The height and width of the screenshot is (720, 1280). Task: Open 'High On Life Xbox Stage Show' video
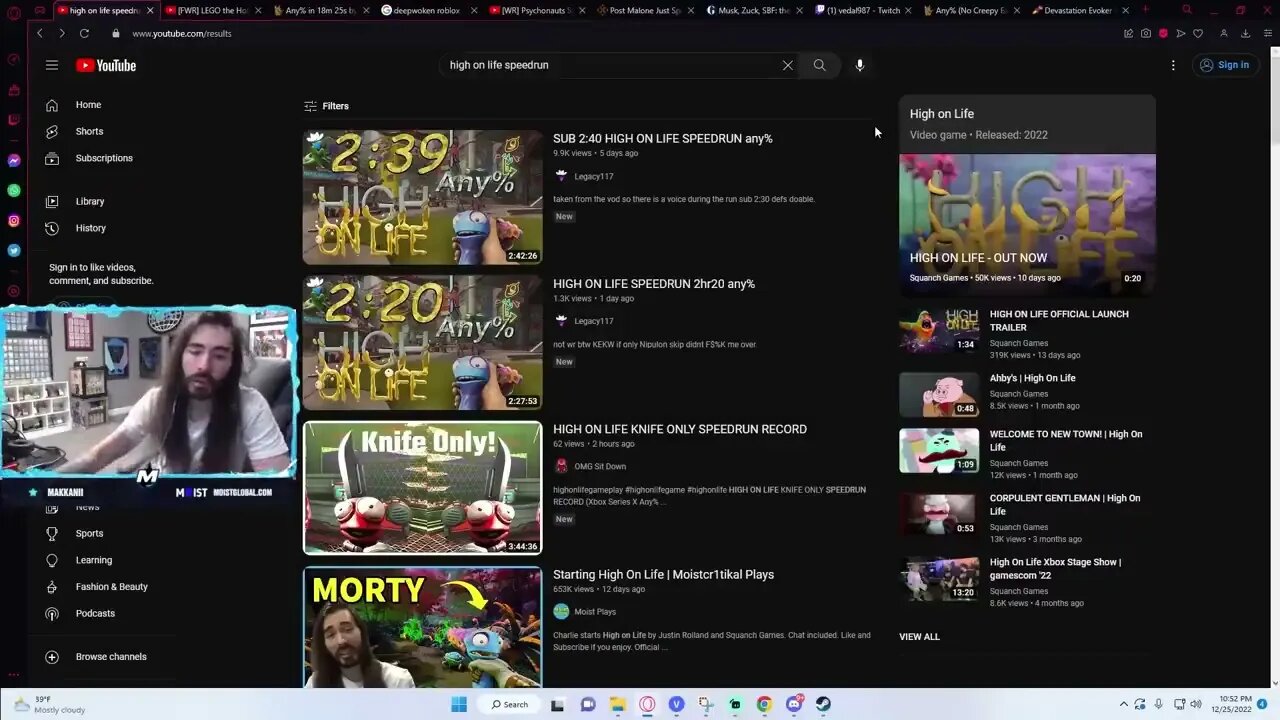(x=1055, y=568)
